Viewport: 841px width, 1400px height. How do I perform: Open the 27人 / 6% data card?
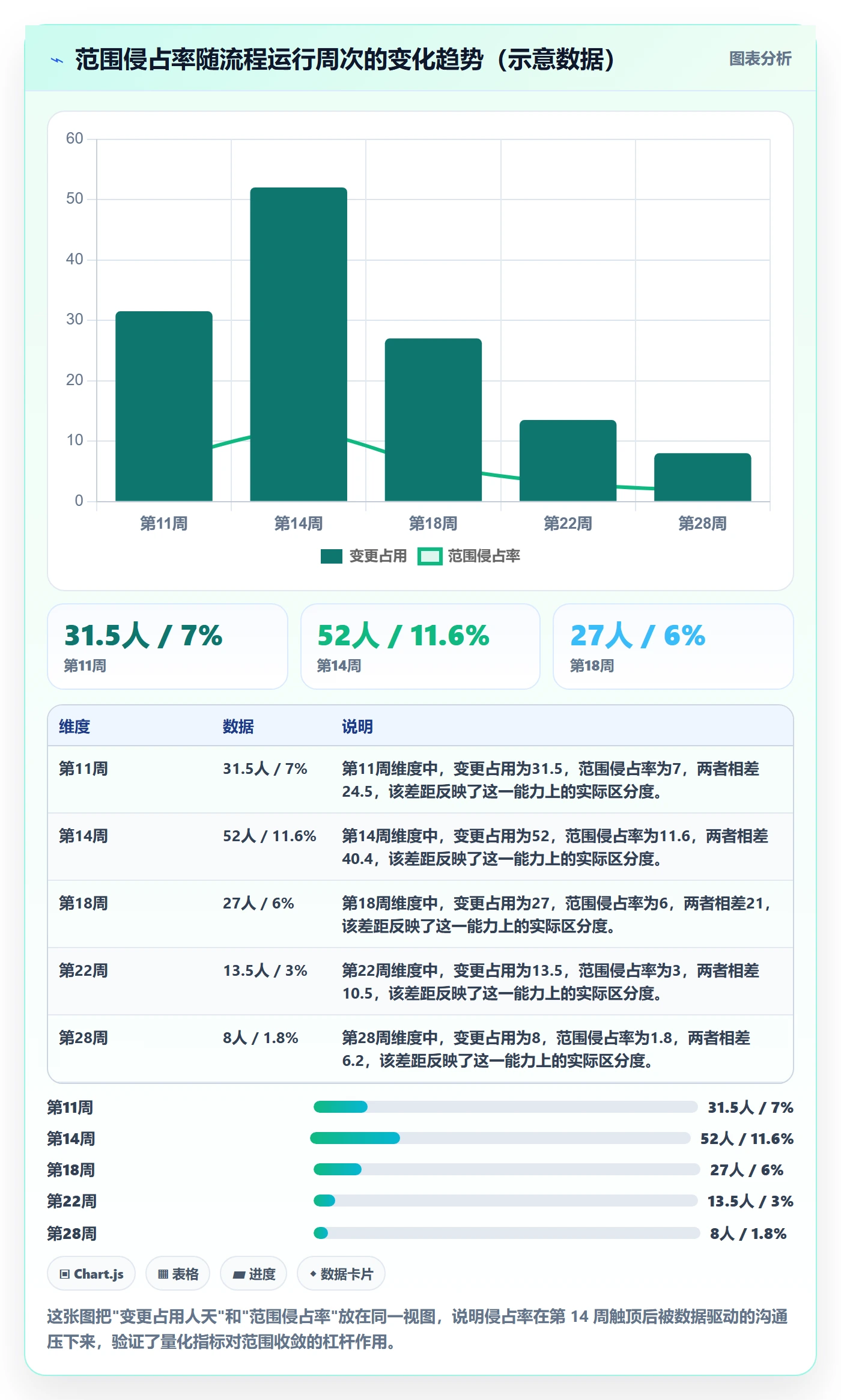[x=673, y=647]
